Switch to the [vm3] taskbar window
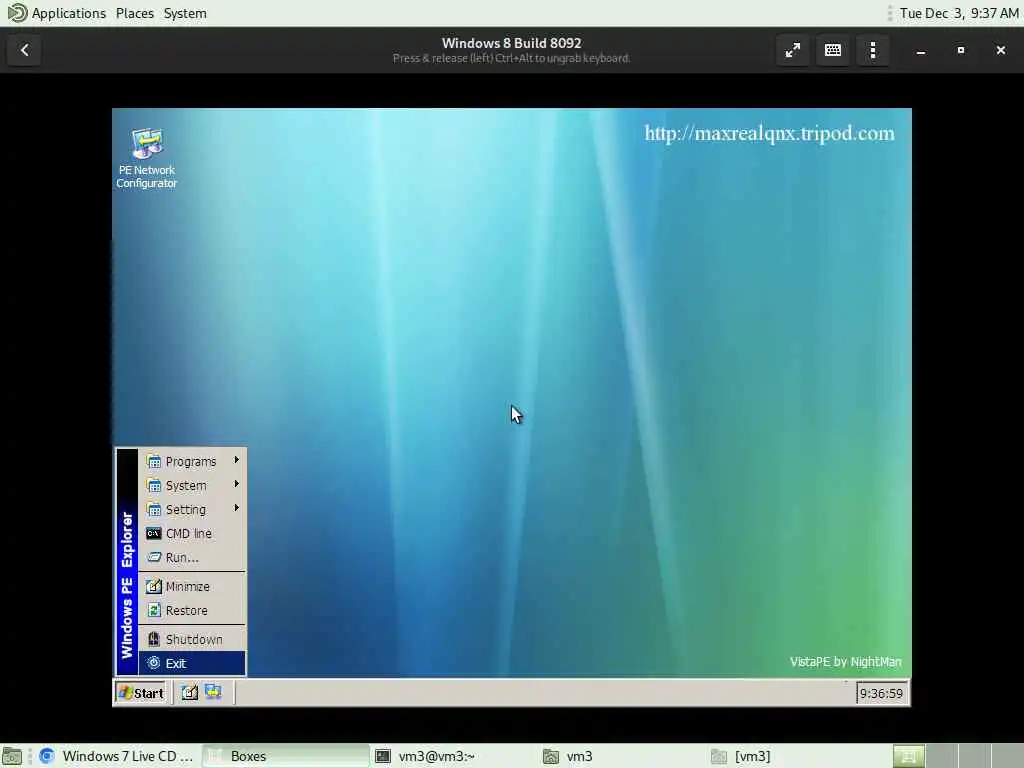 (792, 756)
